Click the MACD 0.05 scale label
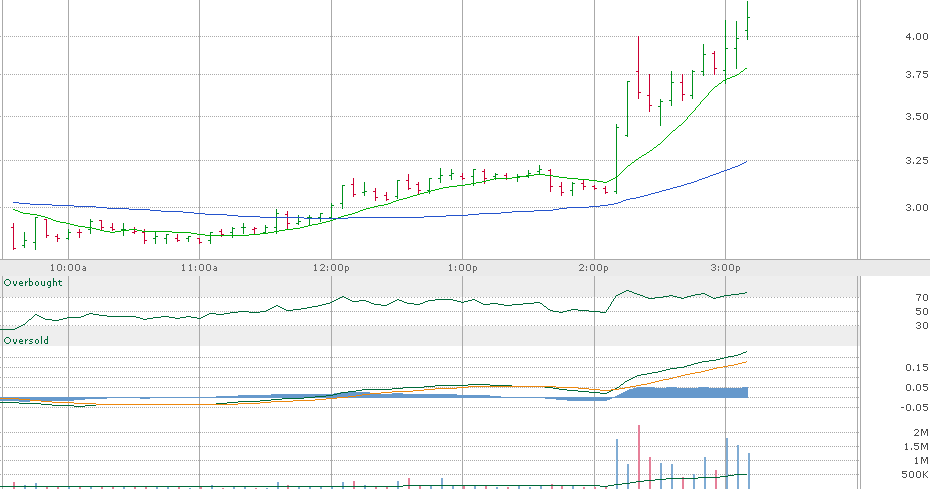This screenshot has height=489, width=930. pos(916,388)
